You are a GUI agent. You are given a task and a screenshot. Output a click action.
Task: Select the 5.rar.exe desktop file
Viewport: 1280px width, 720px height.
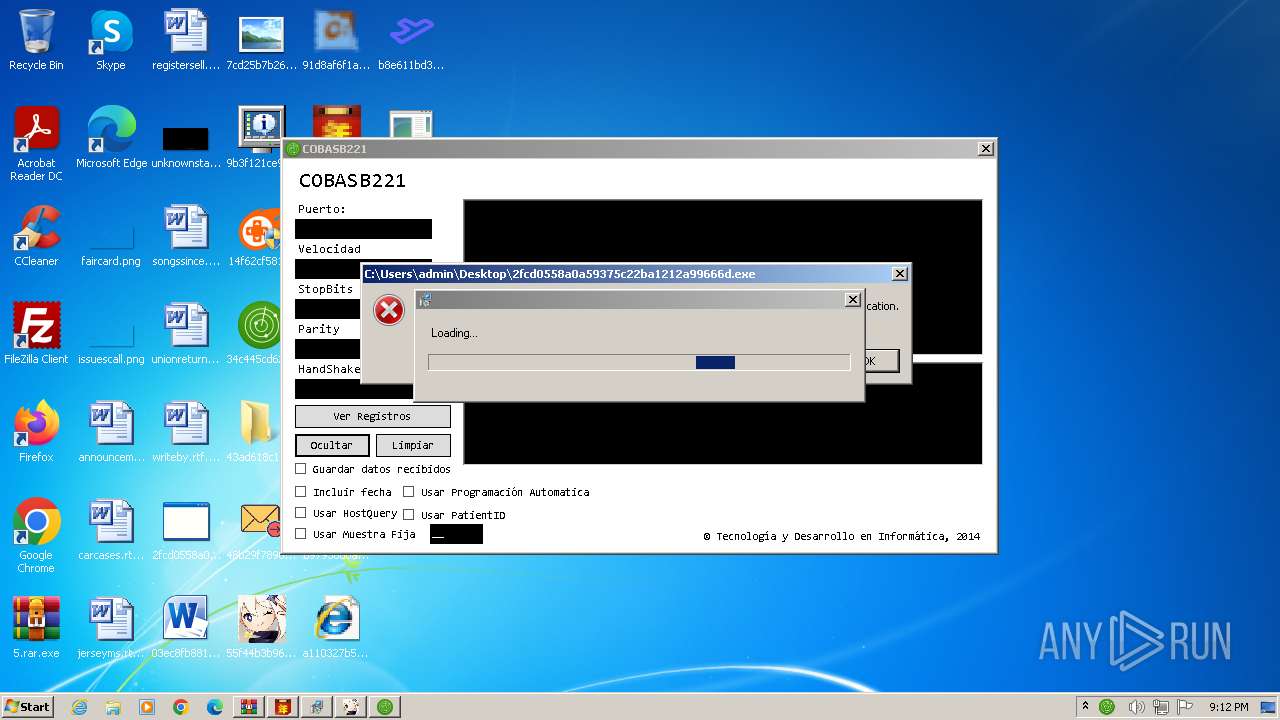click(x=36, y=628)
